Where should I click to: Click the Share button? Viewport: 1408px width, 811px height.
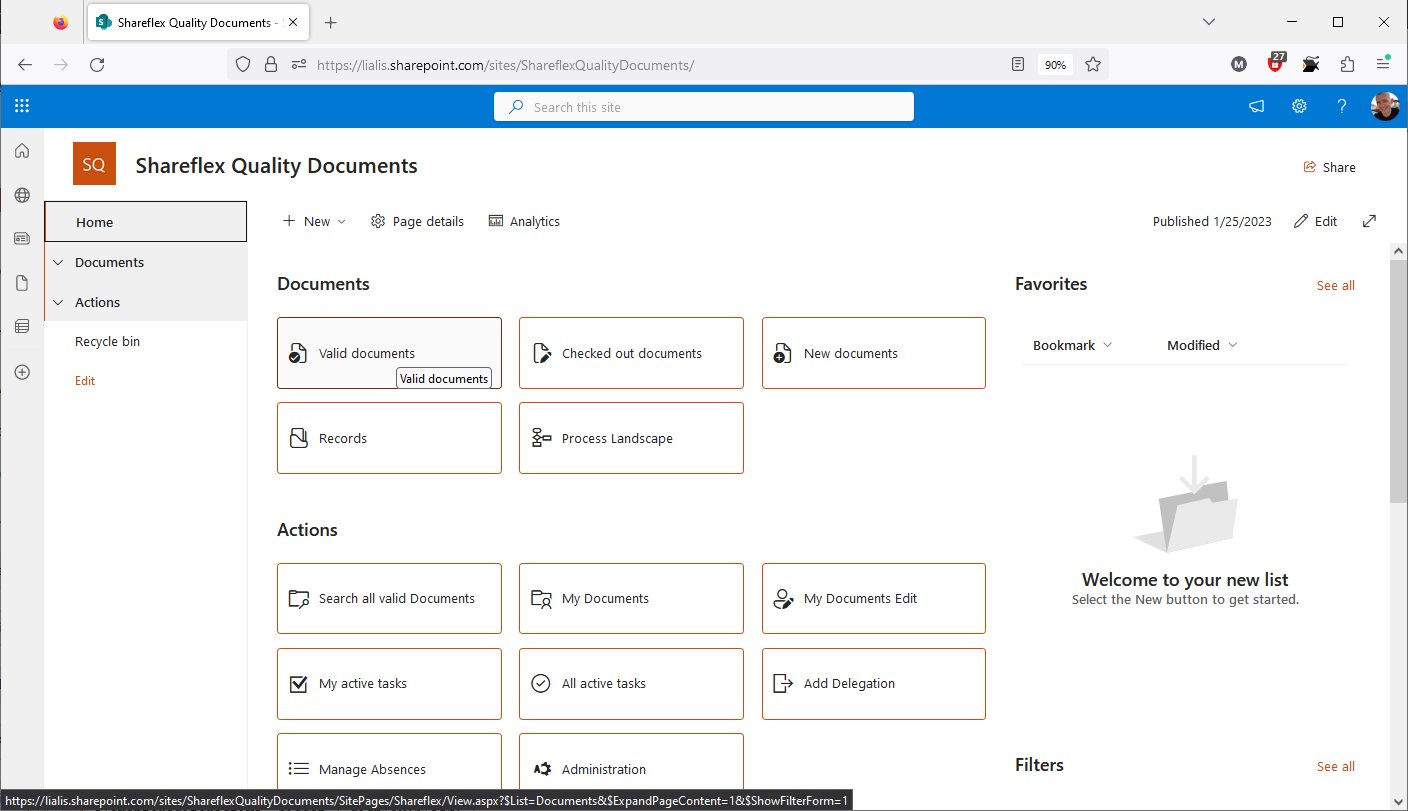click(1330, 167)
